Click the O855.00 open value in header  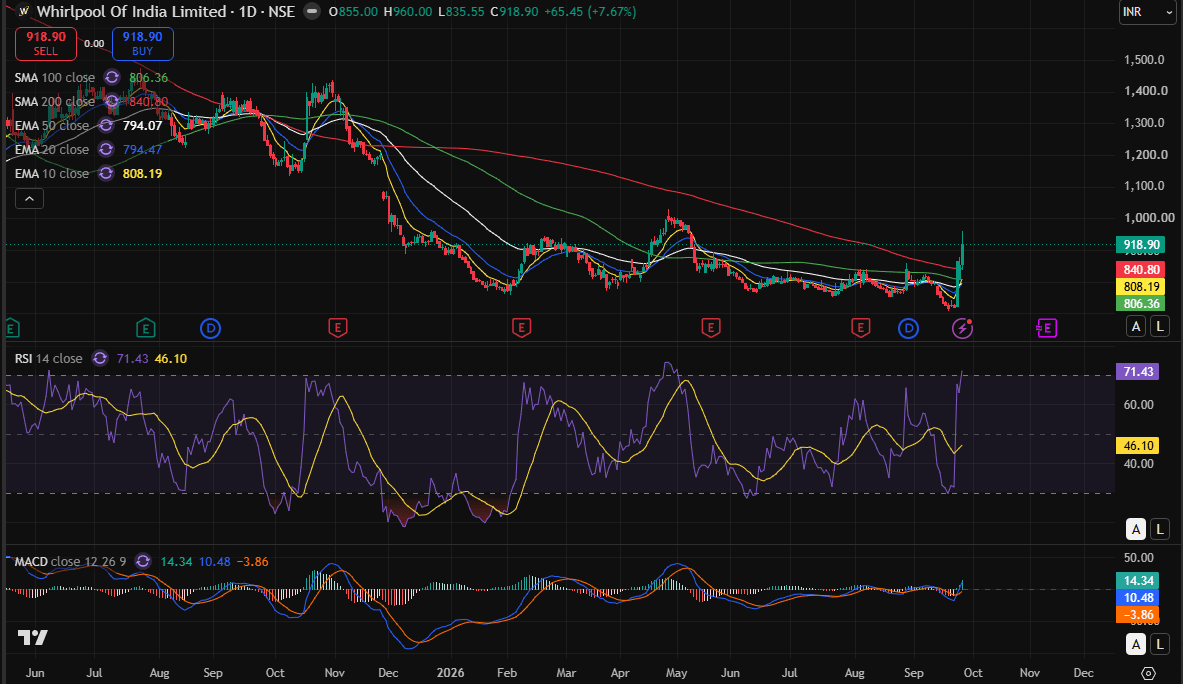pyautogui.click(x=353, y=11)
